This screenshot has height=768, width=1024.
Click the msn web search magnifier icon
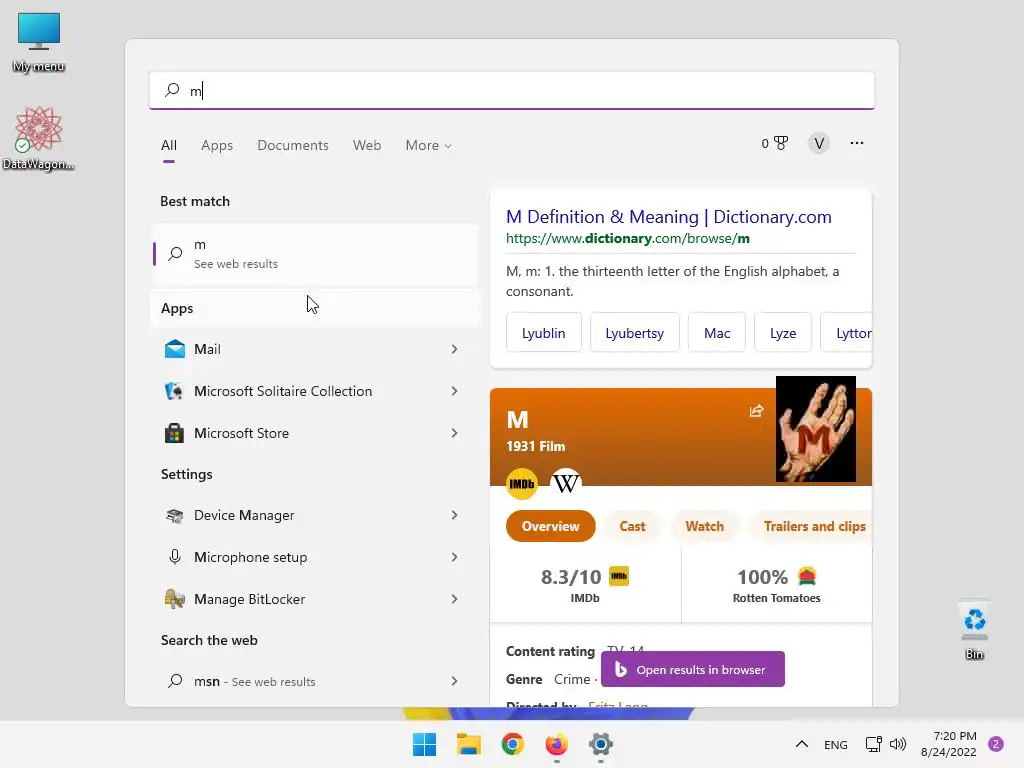click(x=174, y=681)
